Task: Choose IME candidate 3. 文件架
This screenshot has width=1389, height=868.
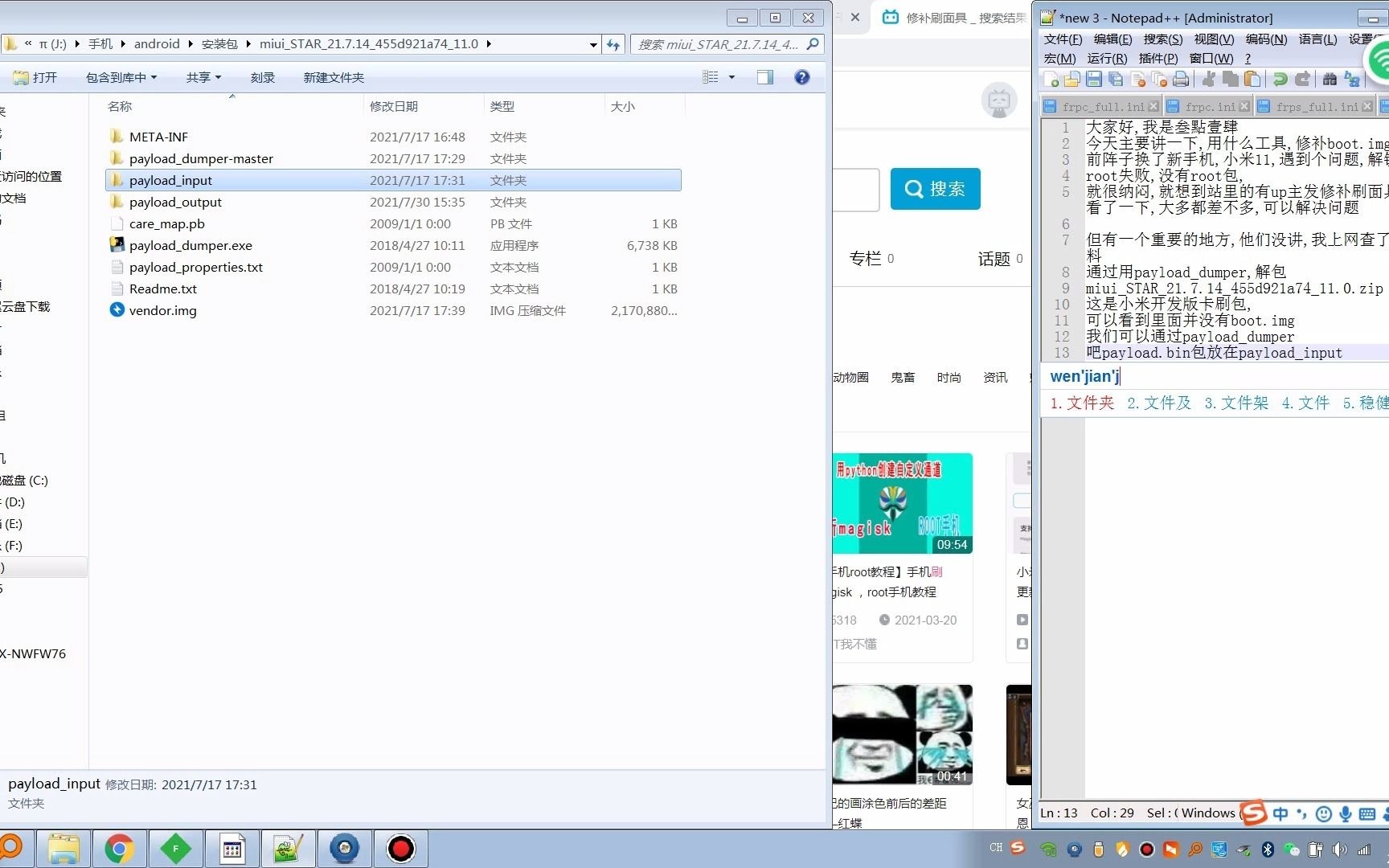Action: tap(1236, 403)
